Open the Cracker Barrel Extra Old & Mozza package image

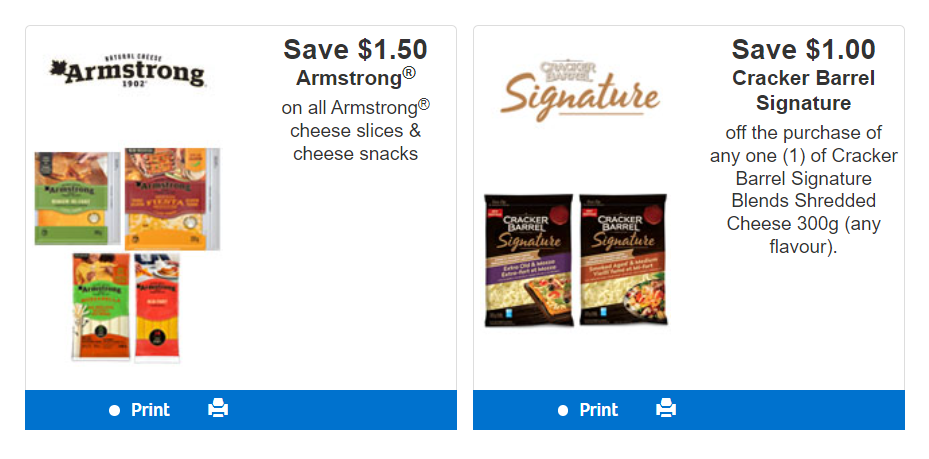(x=528, y=260)
